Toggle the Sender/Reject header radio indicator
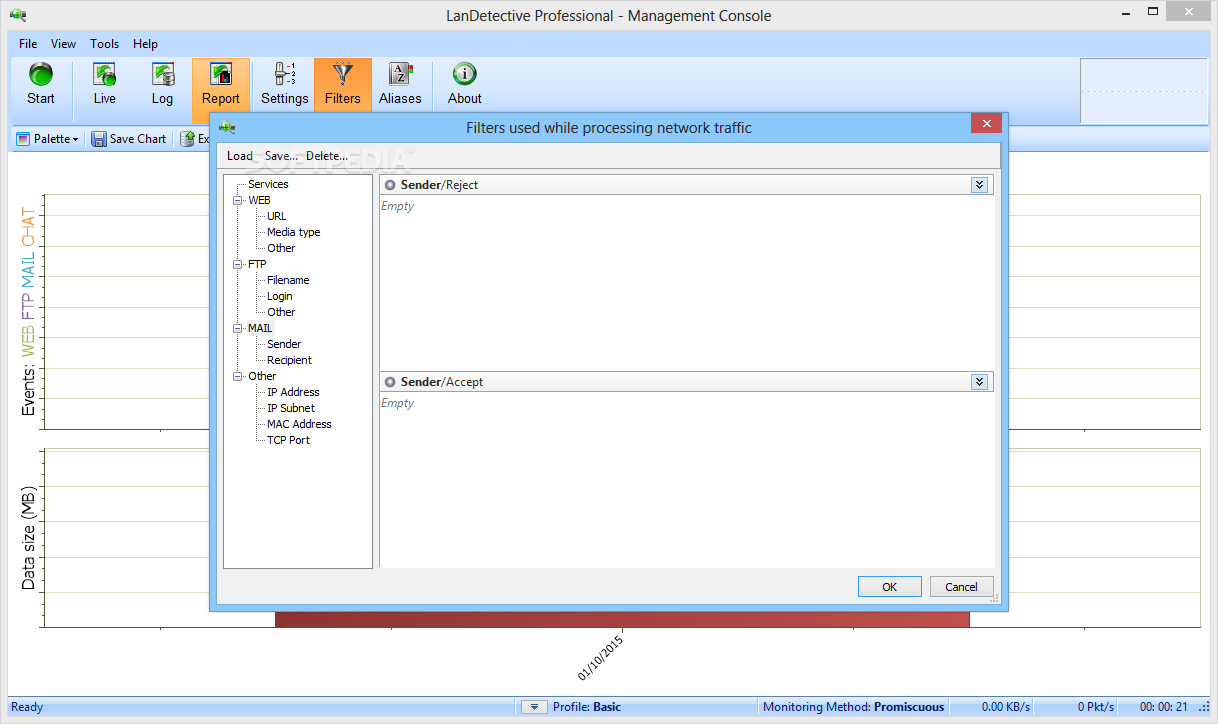This screenshot has width=1218, height=724. [x=390, y=185]
